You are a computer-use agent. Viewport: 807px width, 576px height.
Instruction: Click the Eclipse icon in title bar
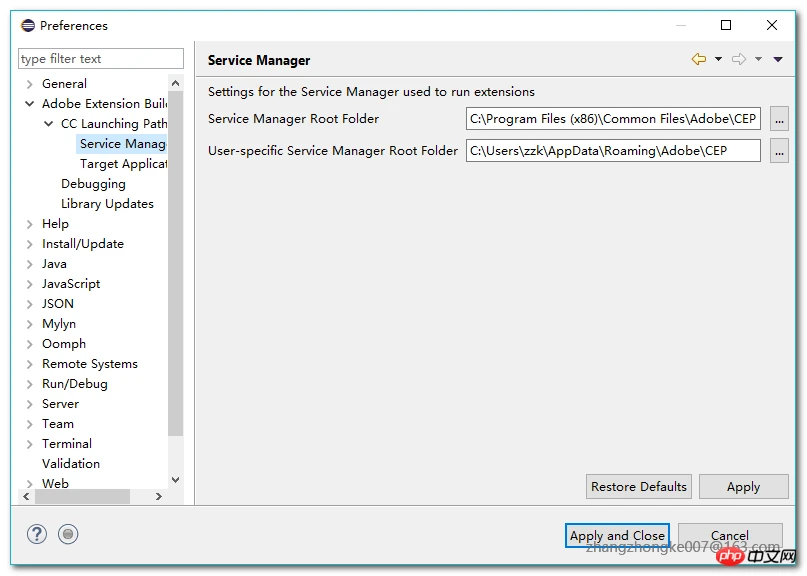(28, 25)
